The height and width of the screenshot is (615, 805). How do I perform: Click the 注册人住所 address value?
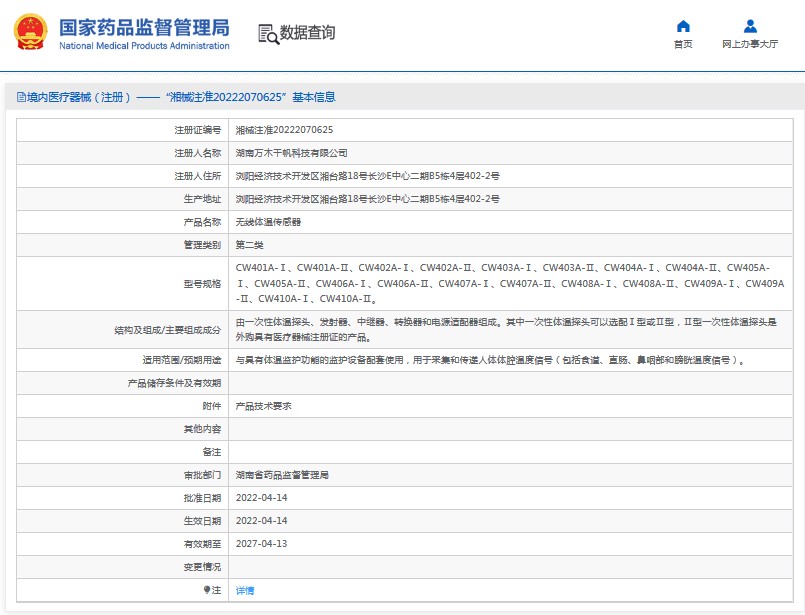point(368,176)
